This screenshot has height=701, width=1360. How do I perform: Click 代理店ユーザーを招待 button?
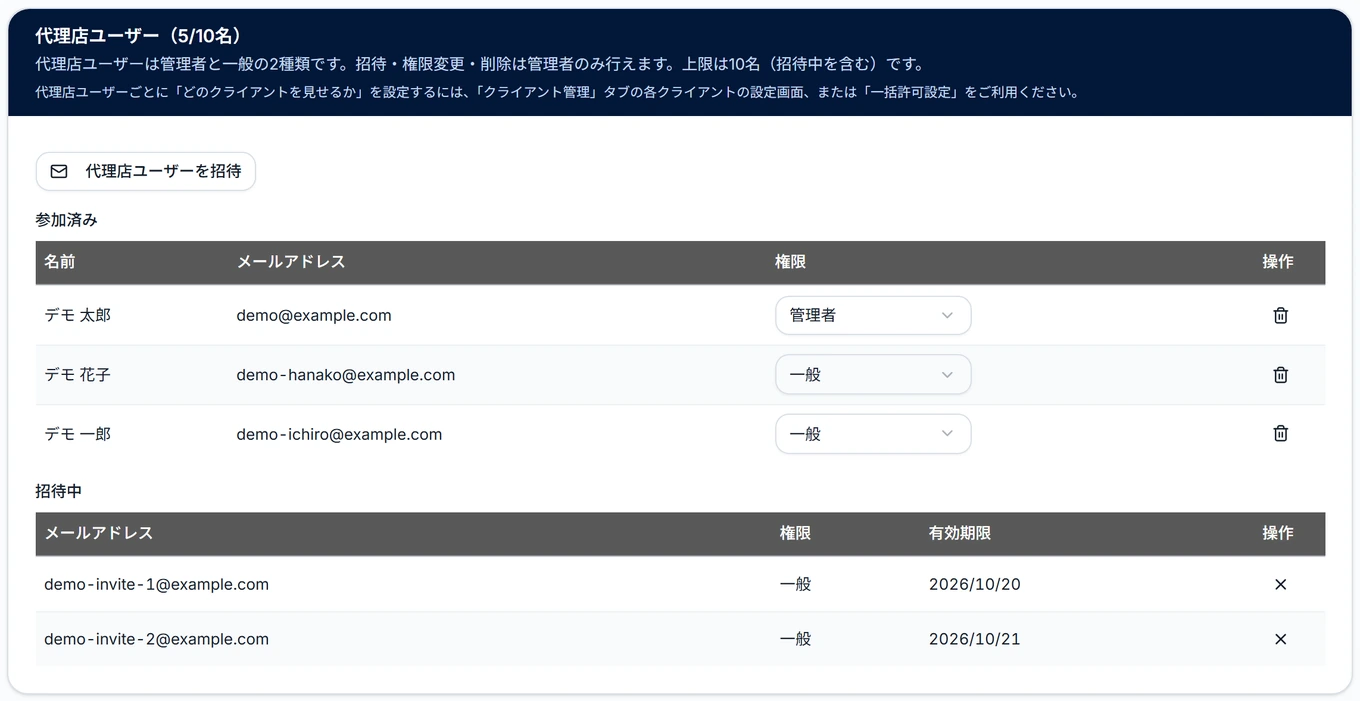[x=146, y=171]
